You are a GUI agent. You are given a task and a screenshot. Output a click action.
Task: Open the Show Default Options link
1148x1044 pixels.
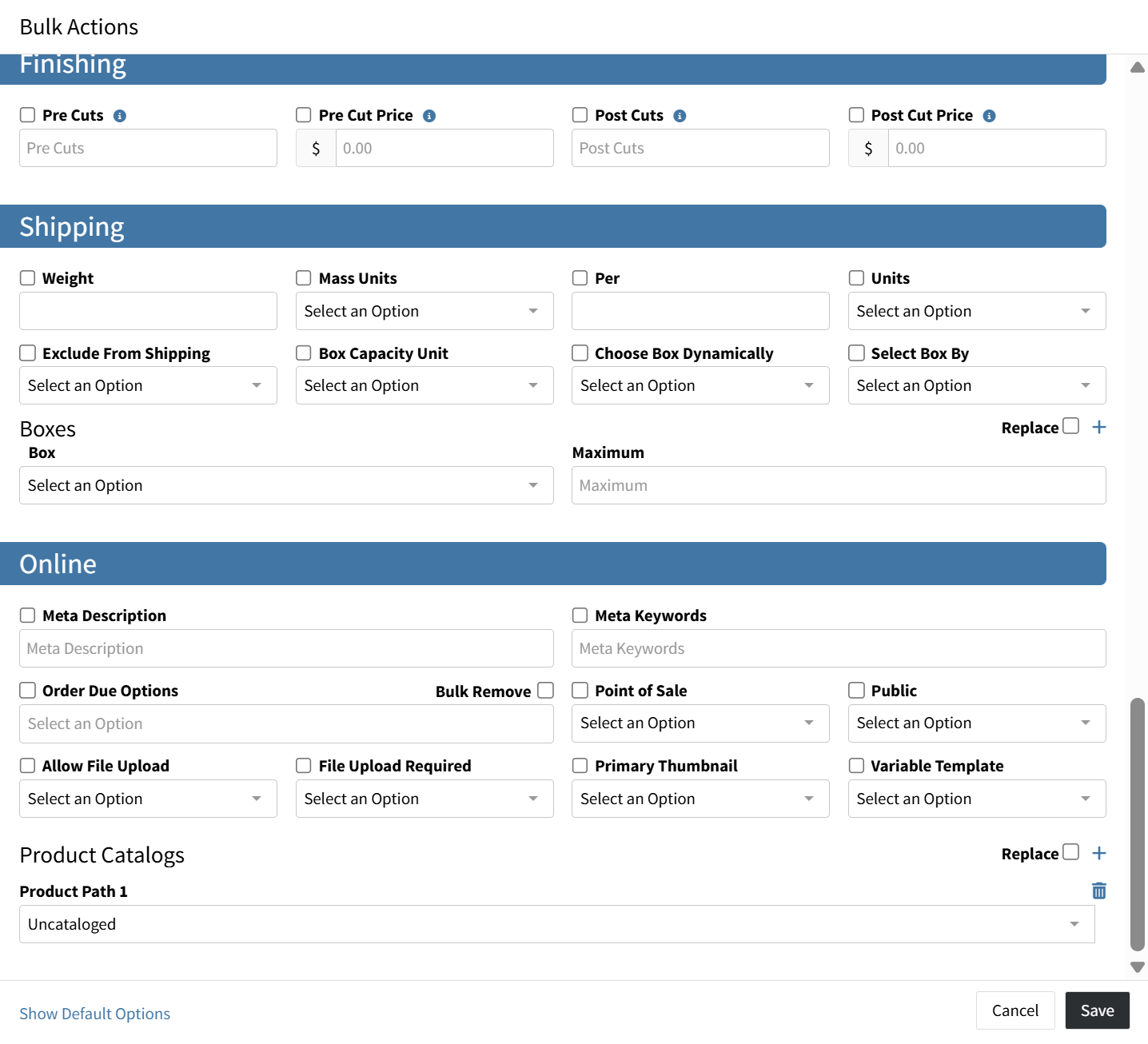coord(95,1014)
